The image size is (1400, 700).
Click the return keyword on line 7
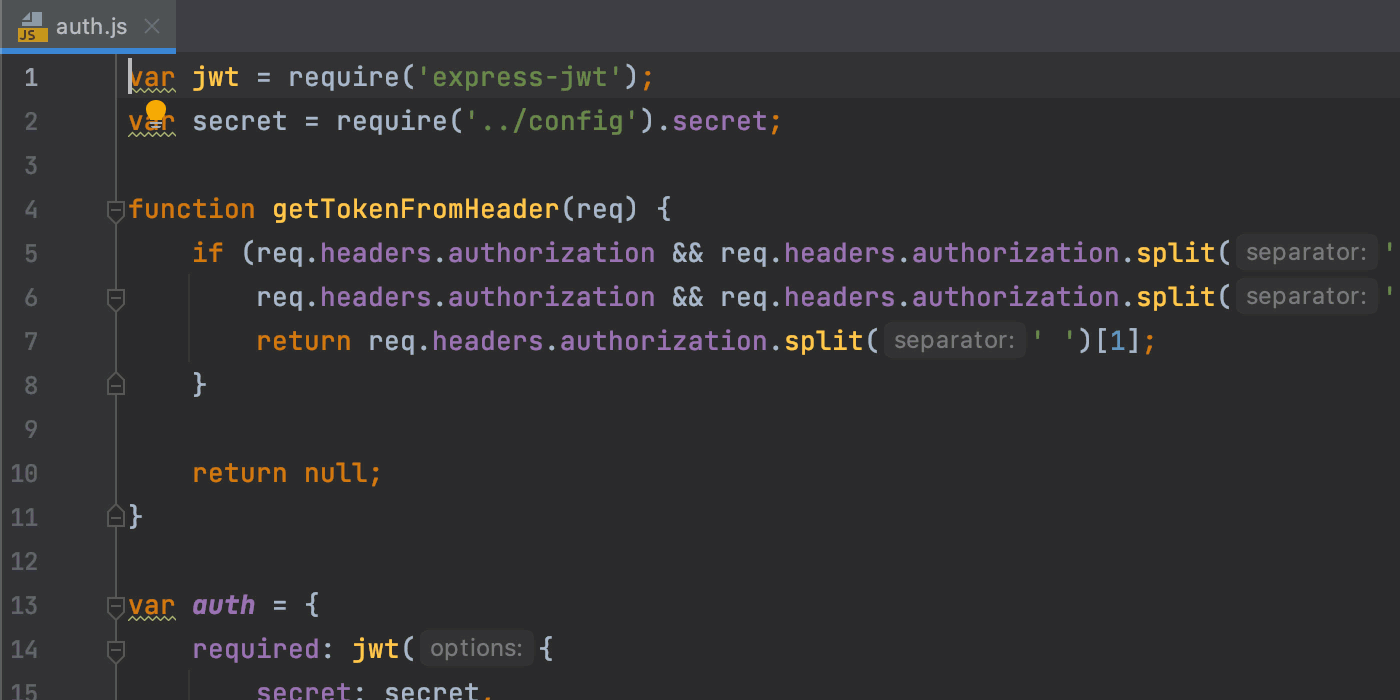(304, 341)
